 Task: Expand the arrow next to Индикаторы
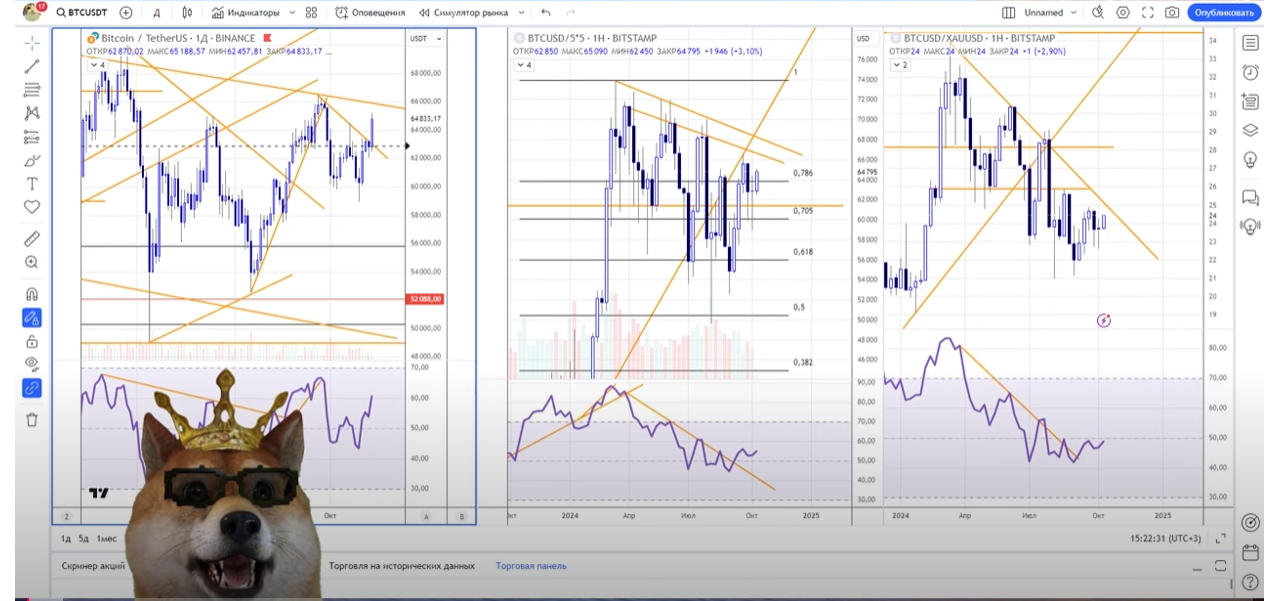point(292,13)
